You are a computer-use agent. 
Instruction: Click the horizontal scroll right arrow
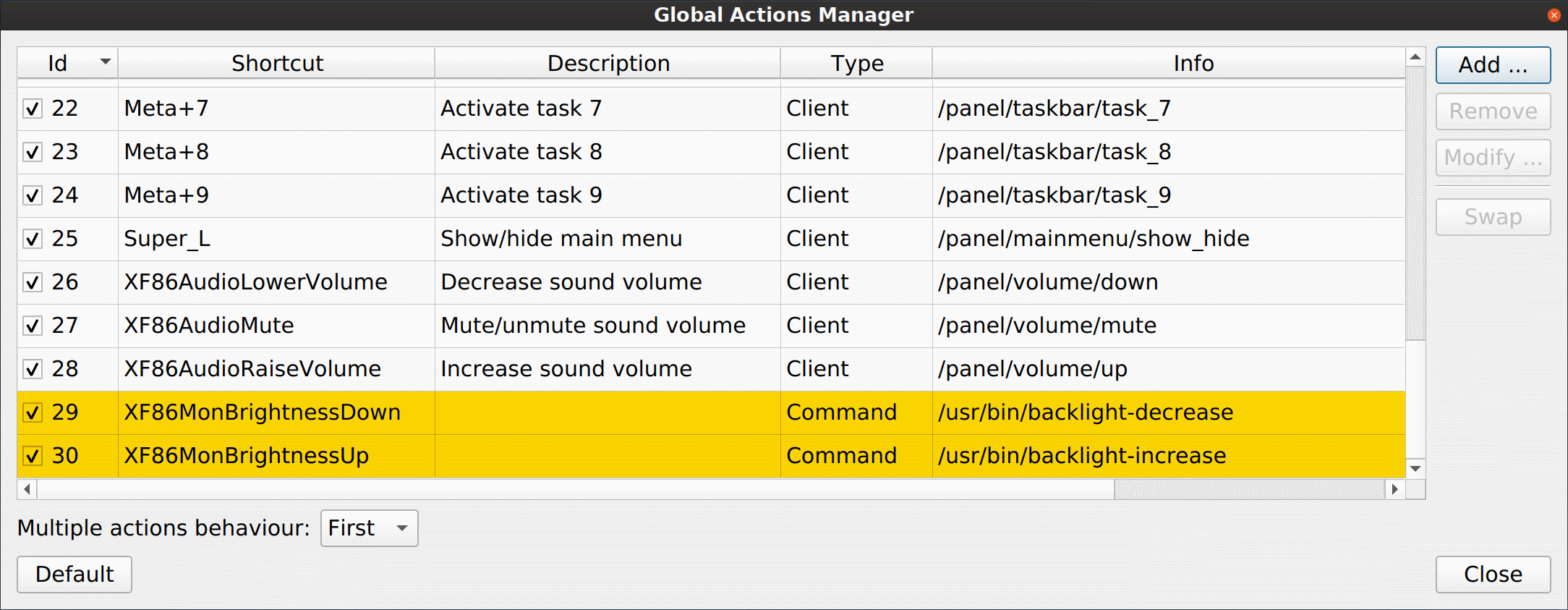coord(1394,489)
